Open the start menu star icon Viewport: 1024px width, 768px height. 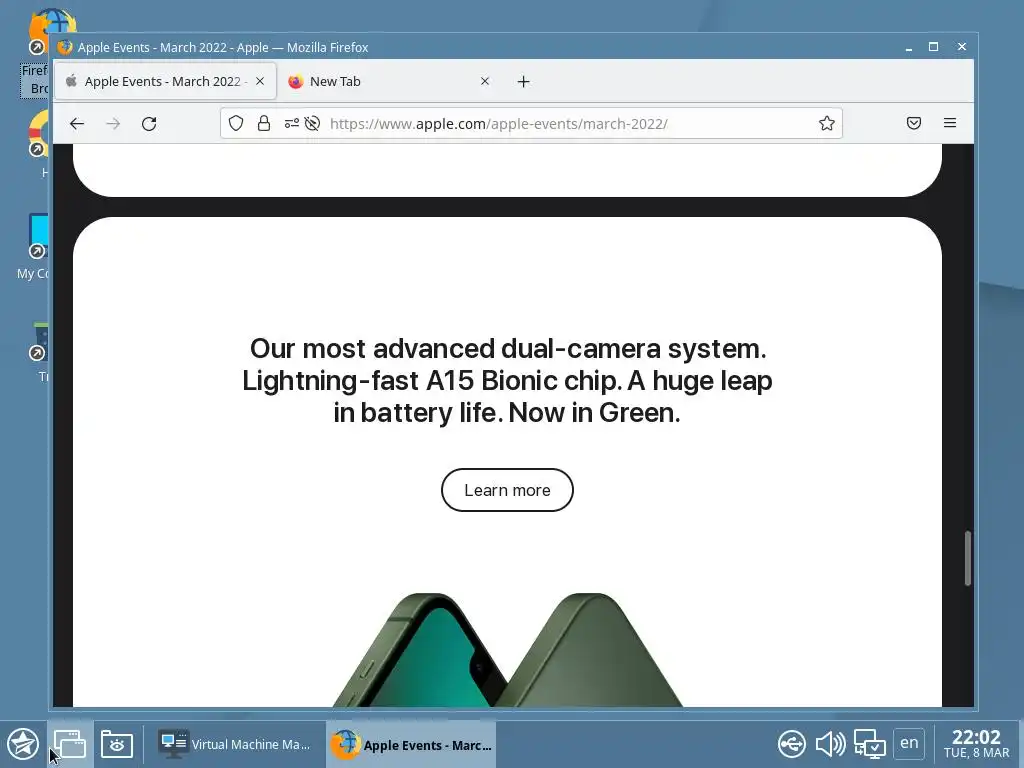click(x=23, y=744)
